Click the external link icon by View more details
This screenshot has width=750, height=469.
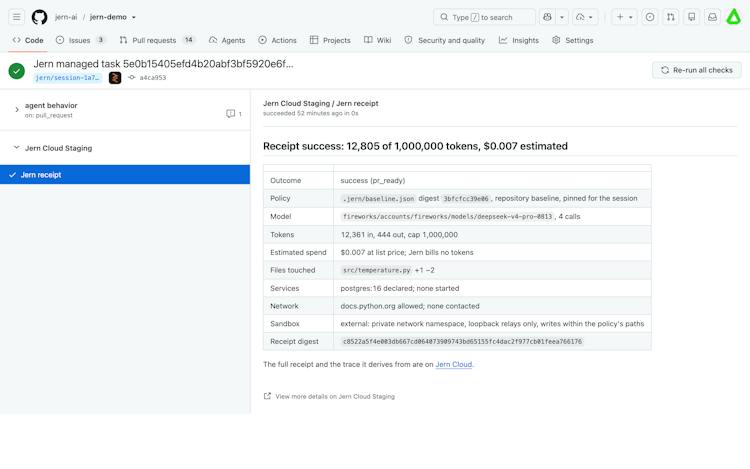coord(267,396)
